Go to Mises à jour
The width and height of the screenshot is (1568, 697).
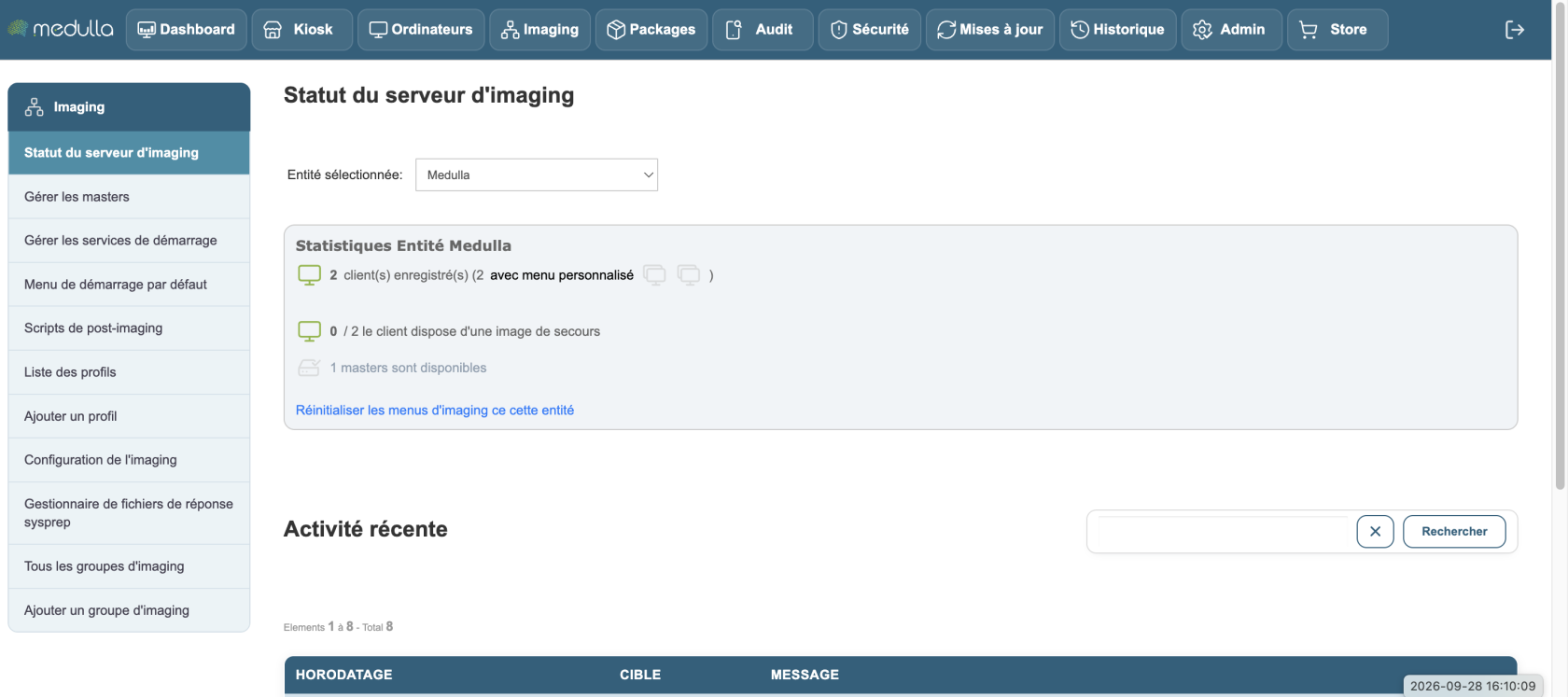tap(990, 30)
